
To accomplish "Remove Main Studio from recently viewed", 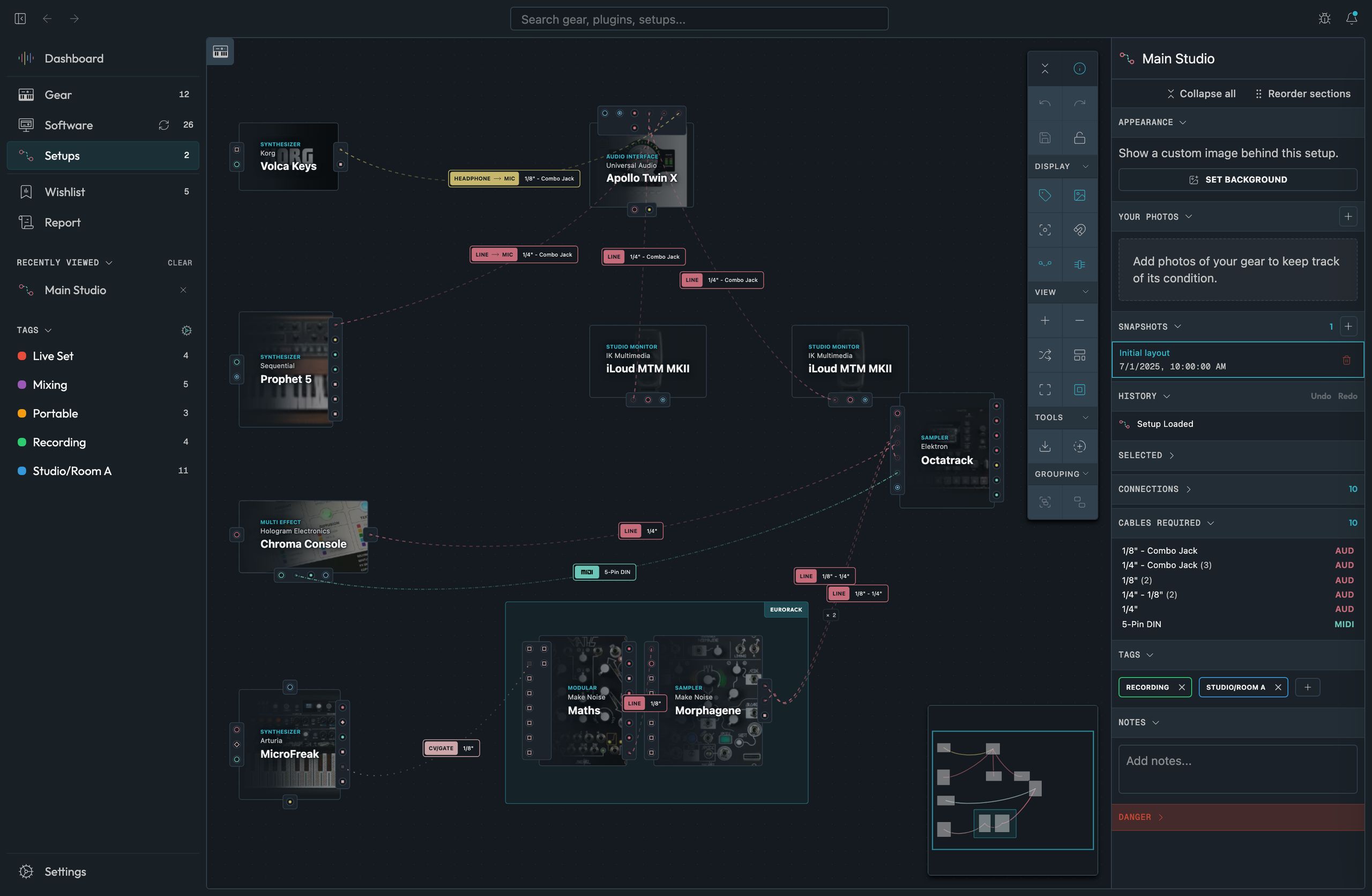I will 183,290.
